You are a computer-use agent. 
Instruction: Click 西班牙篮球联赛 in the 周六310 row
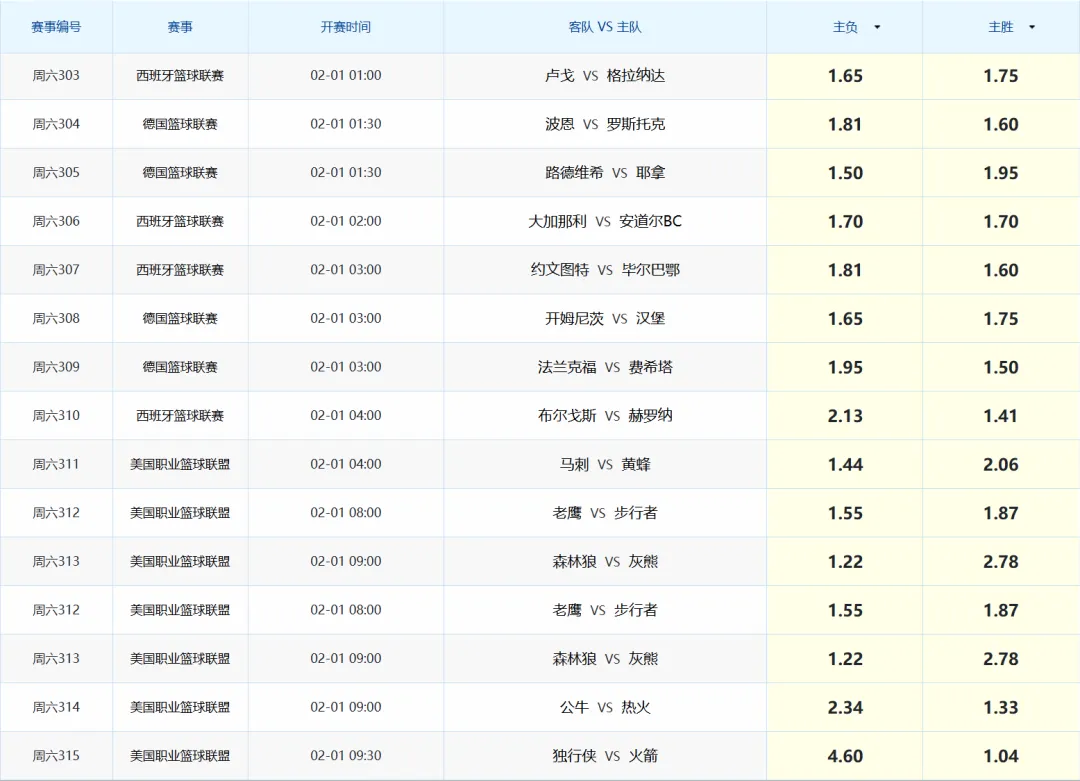click(x=180, y=416)
